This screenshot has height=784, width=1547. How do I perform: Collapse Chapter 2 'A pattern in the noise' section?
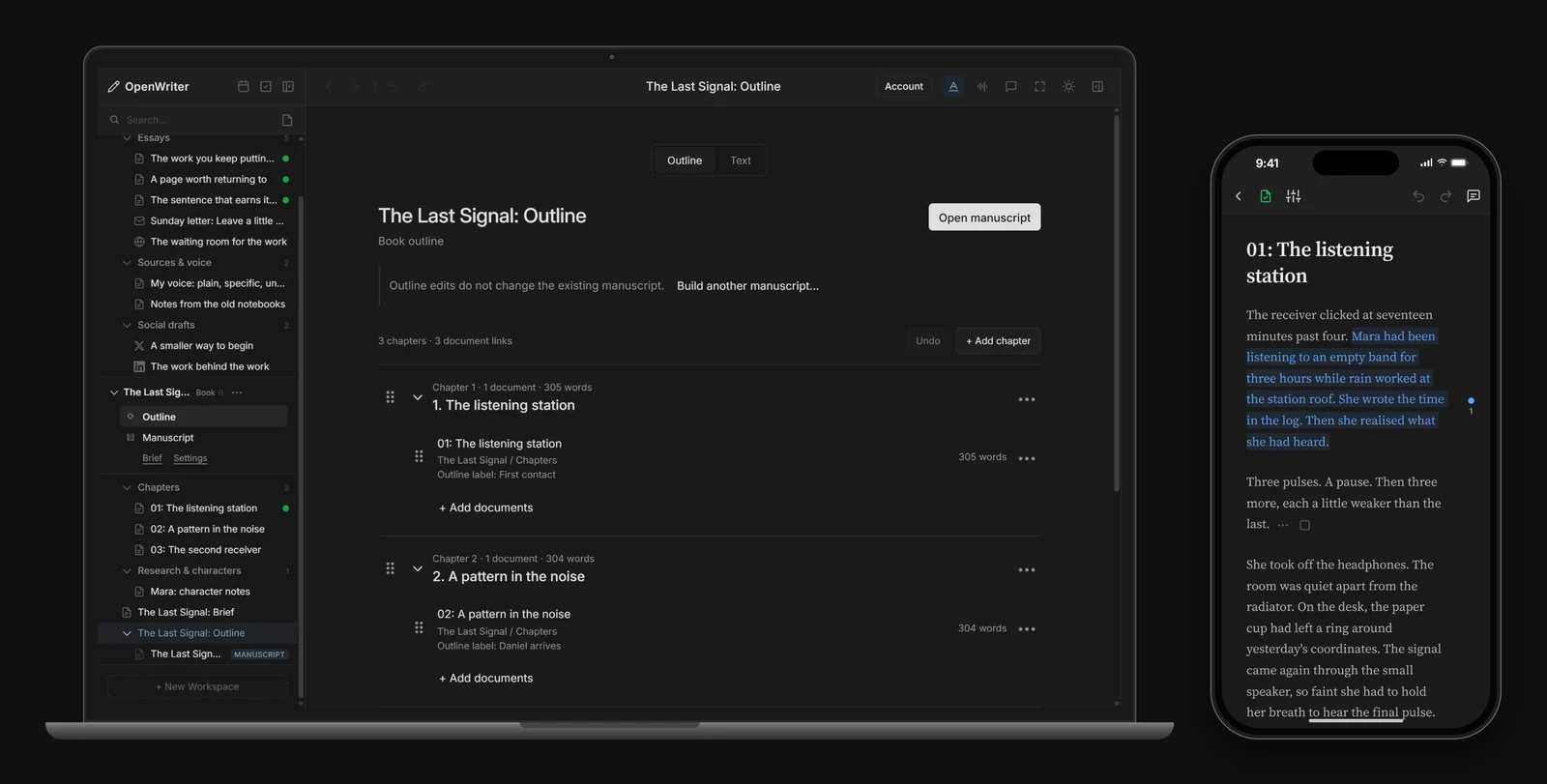pyautogui.click(x=418, y=568)
